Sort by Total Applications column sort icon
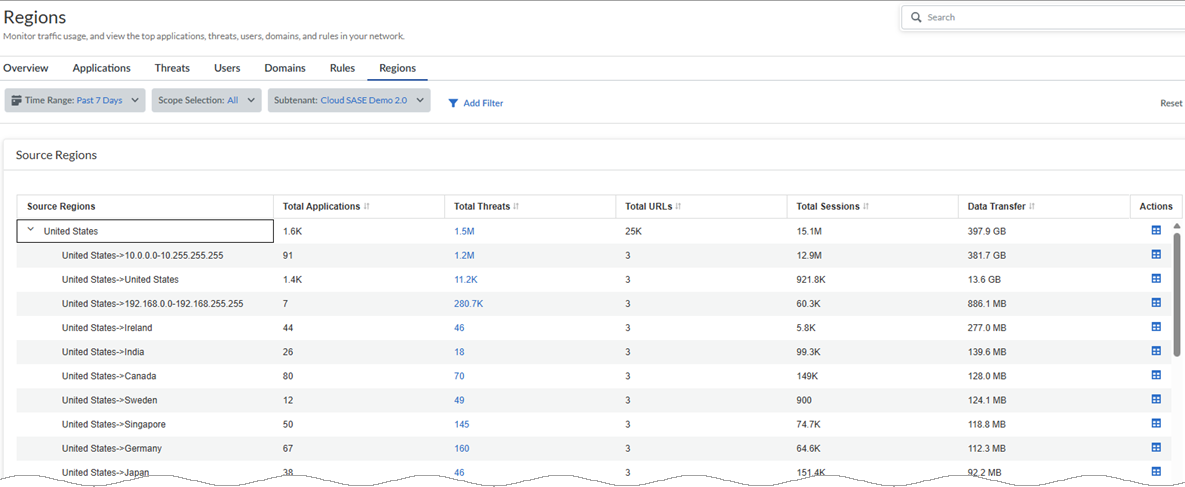Viewport: 1185px width, 487px height. [367, 207]
